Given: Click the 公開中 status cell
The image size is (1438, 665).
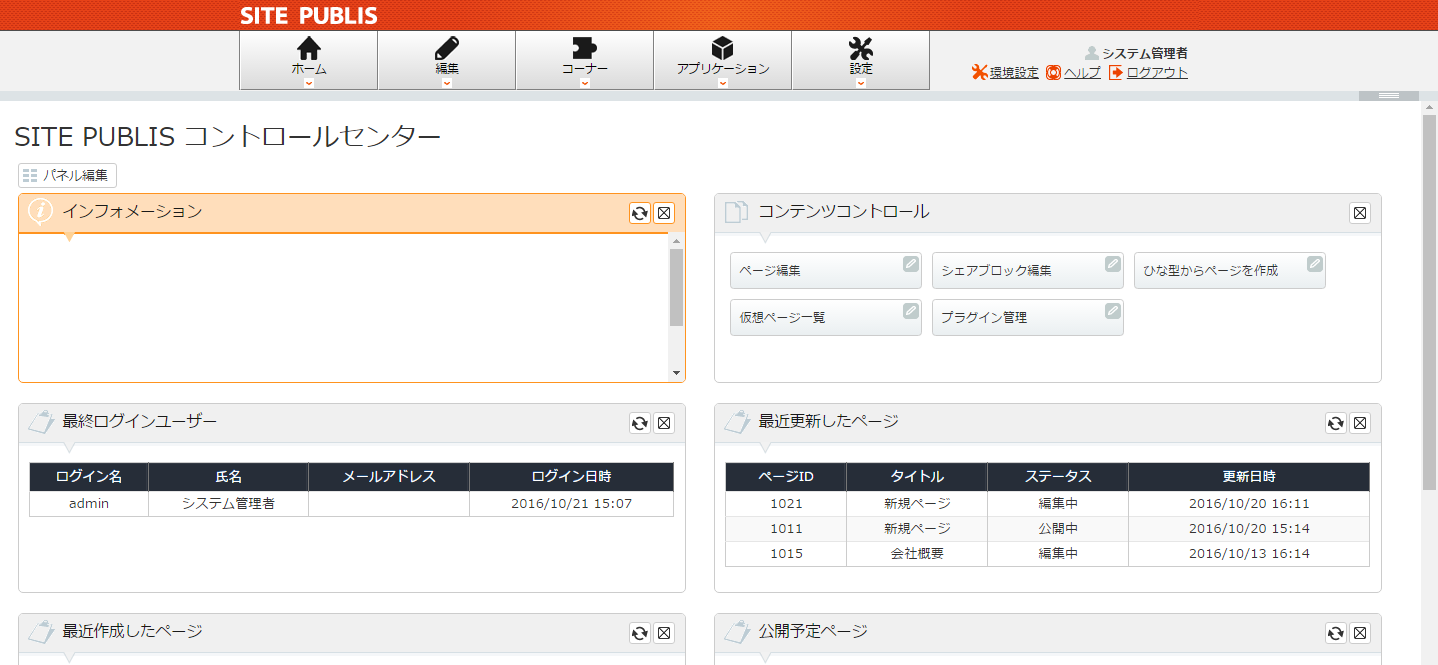Looking at the screenshot, I should pos(1058,528).
